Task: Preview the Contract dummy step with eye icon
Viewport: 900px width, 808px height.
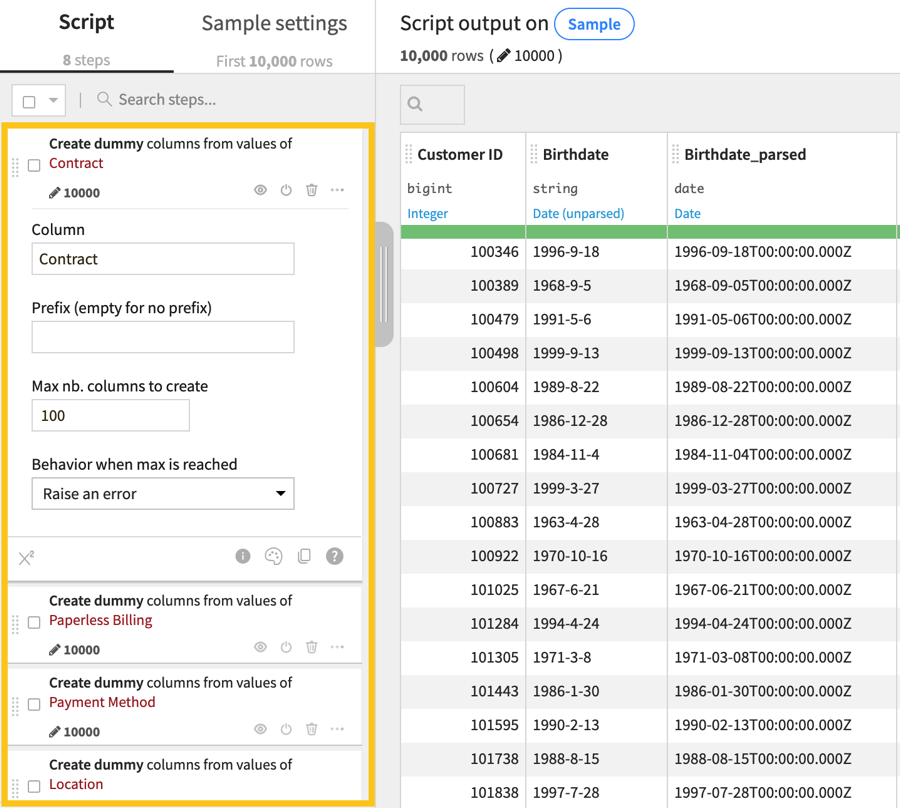Action: pyautogui.click(x=261, y=190)
